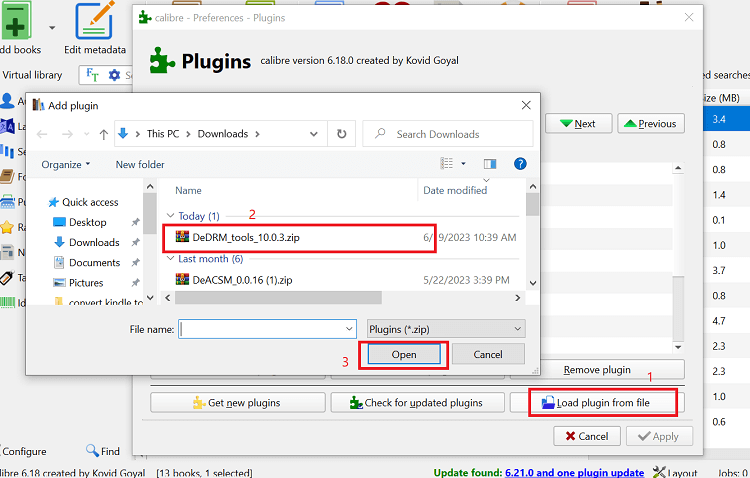Click the Formats book icon in sidebar
Image resolution: width=750 pixels, height=478 pixels.
point(7,177)
